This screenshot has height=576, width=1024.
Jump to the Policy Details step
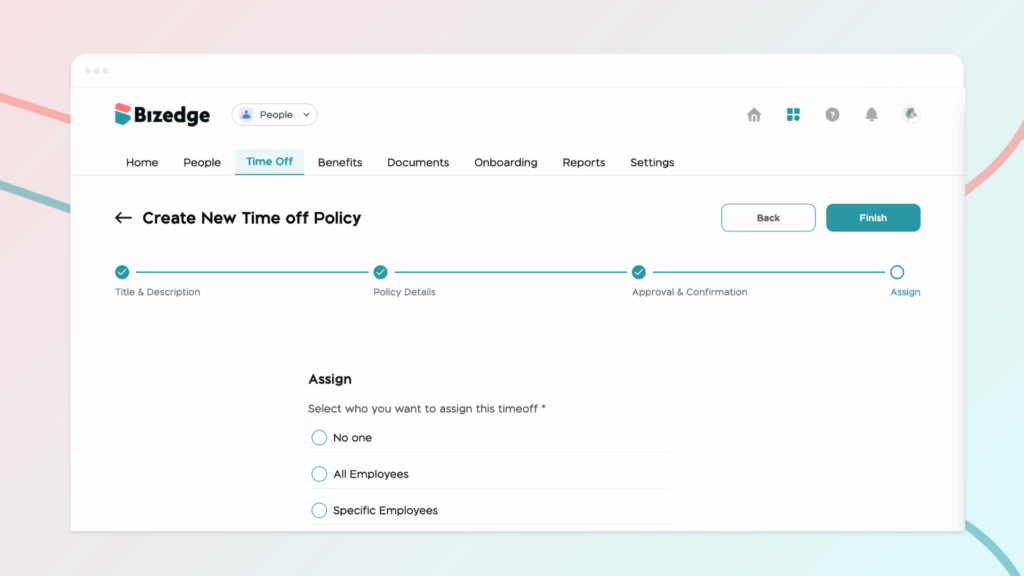380,272
